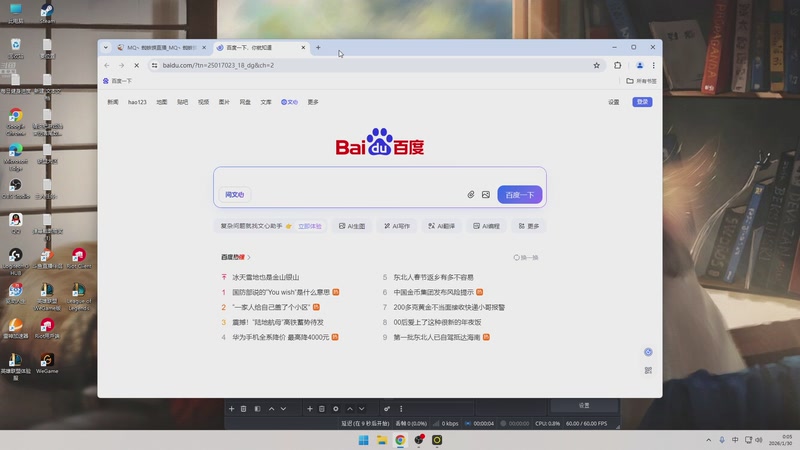Move OBS source up arrow
The height and width of the screenshot is (450, 800).
click(x=349, y=409)
